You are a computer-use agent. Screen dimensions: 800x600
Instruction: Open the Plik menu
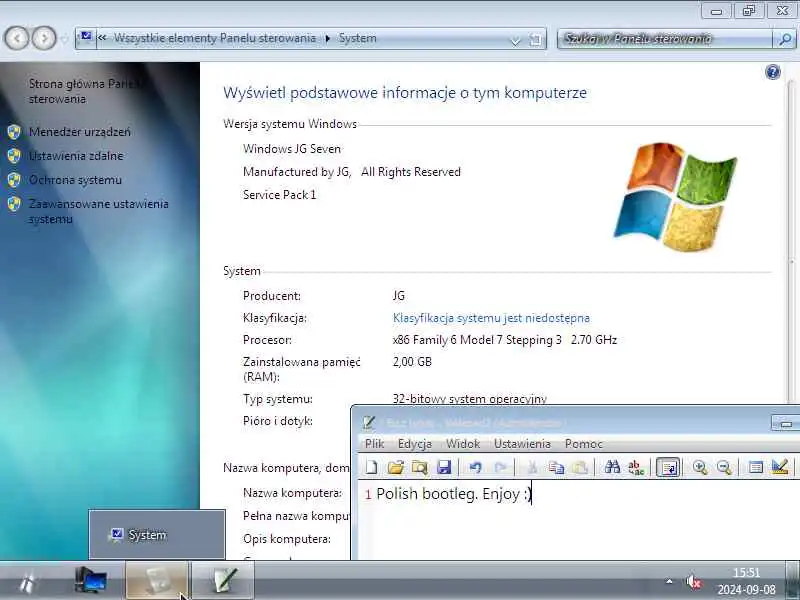pos(374,444)
